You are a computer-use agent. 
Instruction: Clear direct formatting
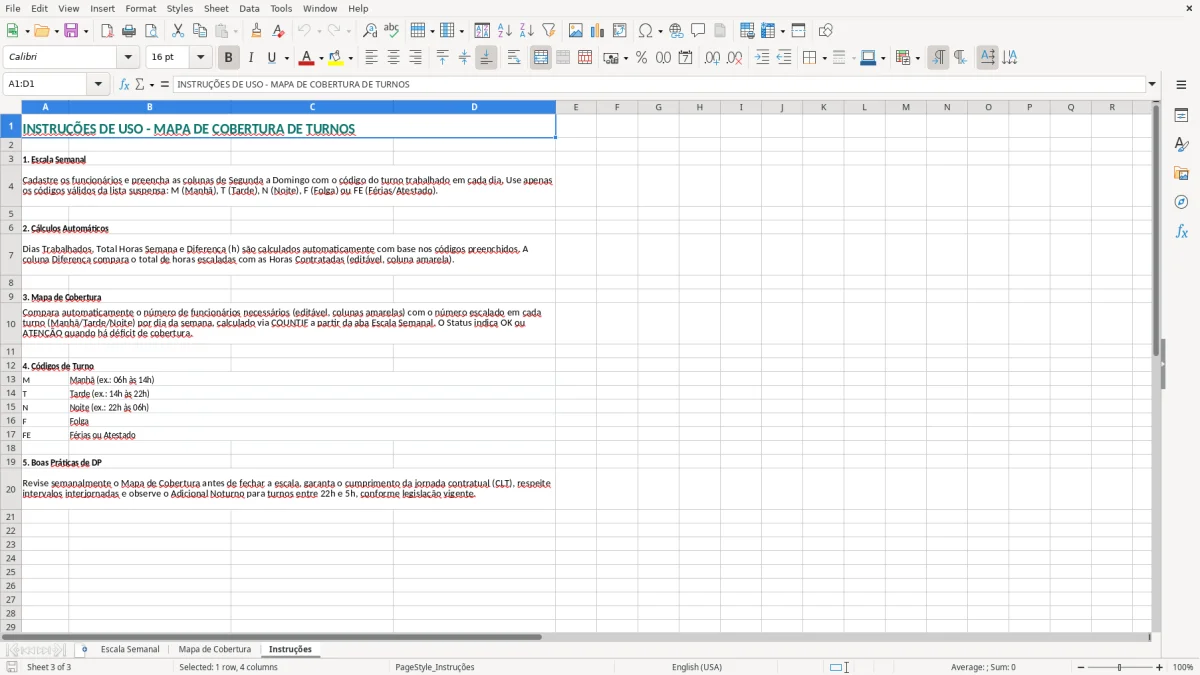tap(279, 31)
